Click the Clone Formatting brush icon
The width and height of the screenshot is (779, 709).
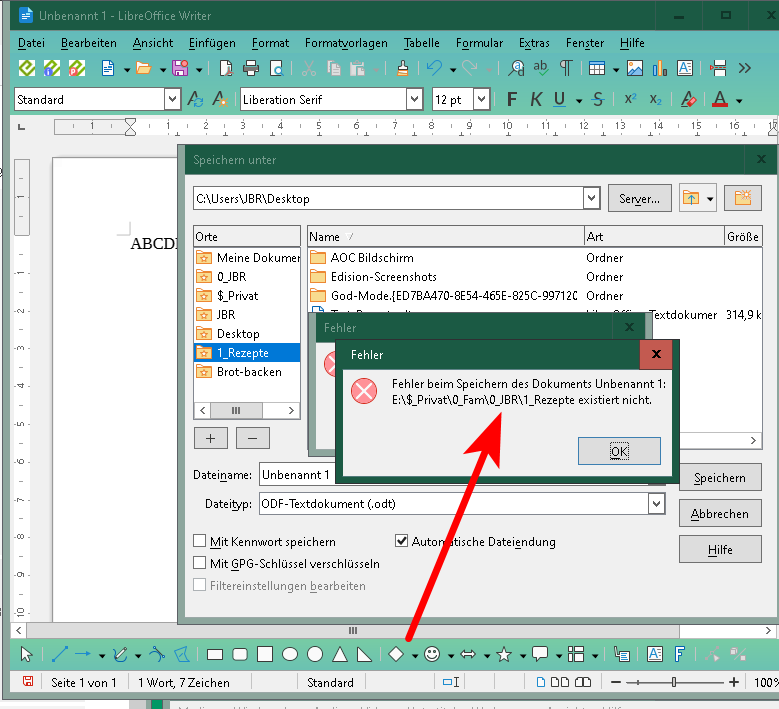402,68
